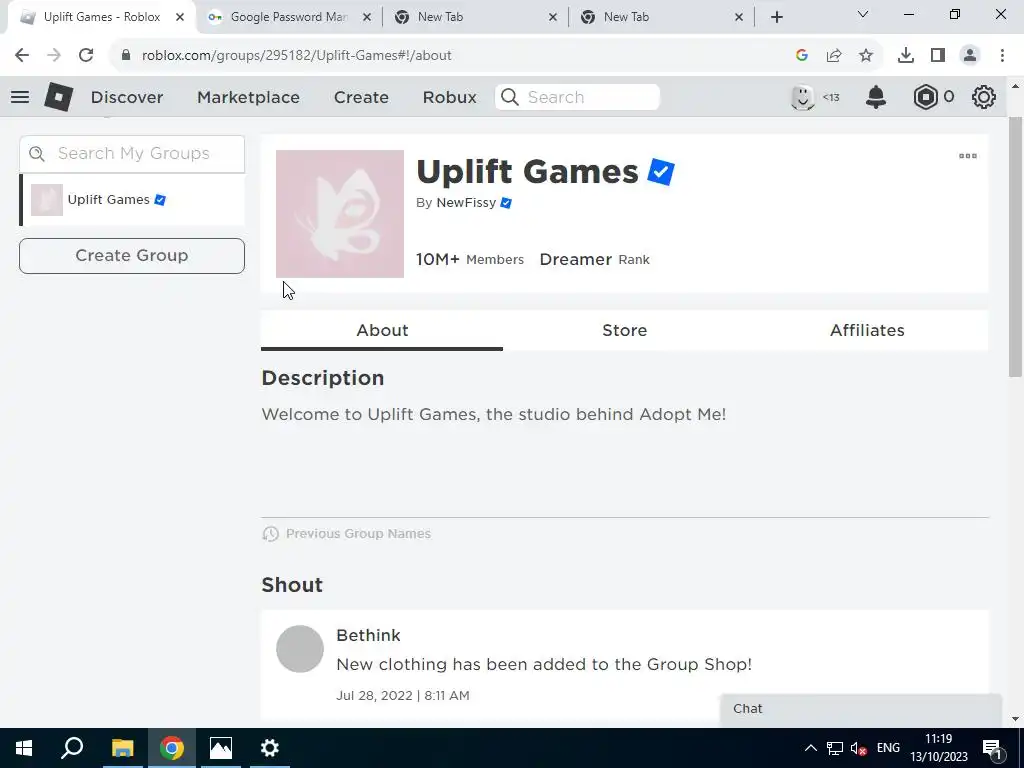The height and width of the screenshot is (768, 1024).
Task: Select Uplift Games in my groups list
Action: click(133, 200)
